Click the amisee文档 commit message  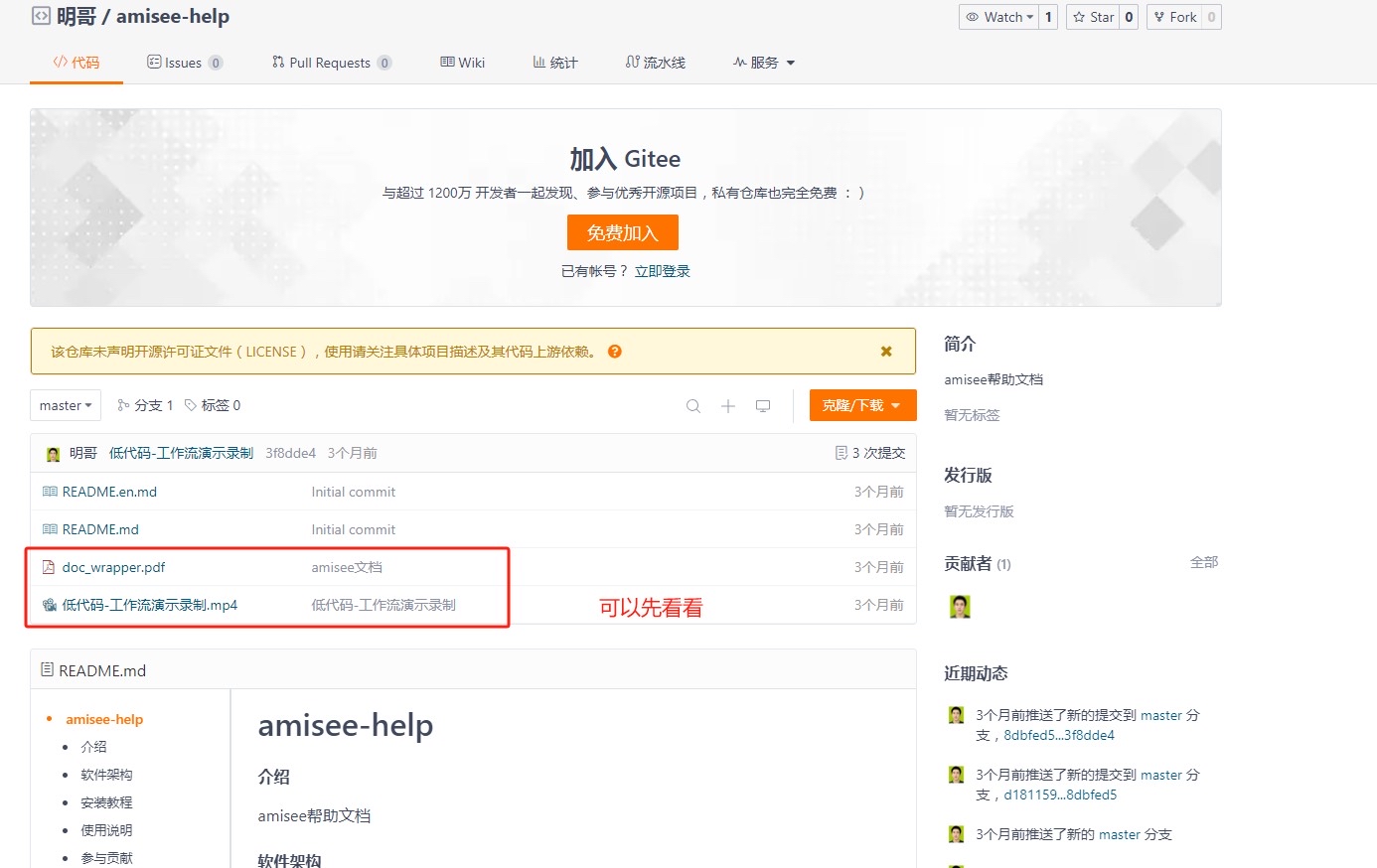(347, 567)
